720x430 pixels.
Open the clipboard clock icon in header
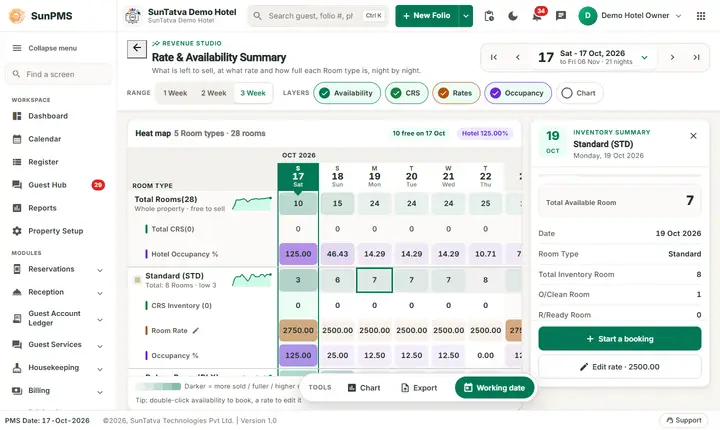pyautogui.click(x=489, y=16)
